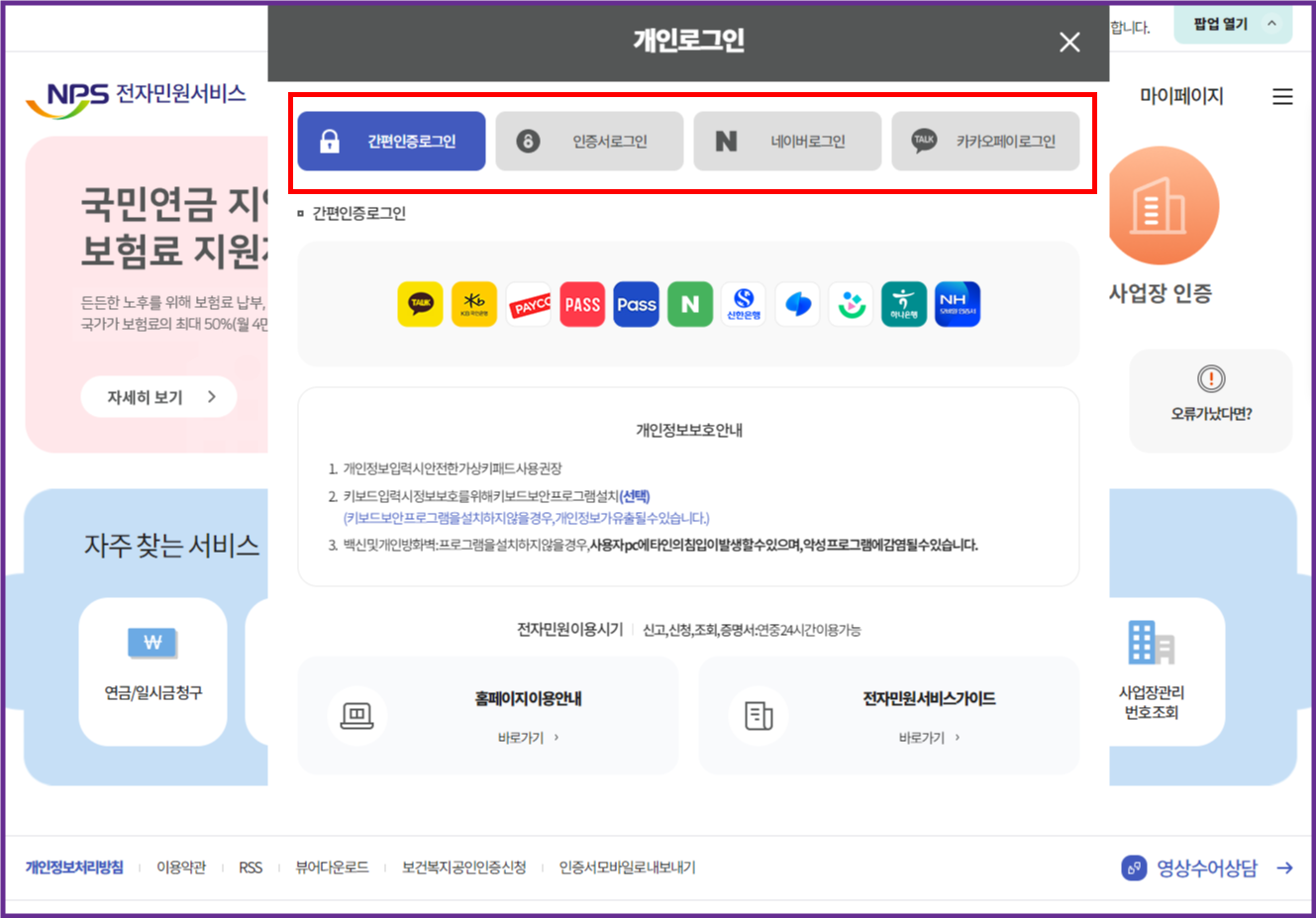The width and height of the screenshot is (1316, 918).
Task: Pick the NH 모바일인증서 icon
Action: click(958, 304)
